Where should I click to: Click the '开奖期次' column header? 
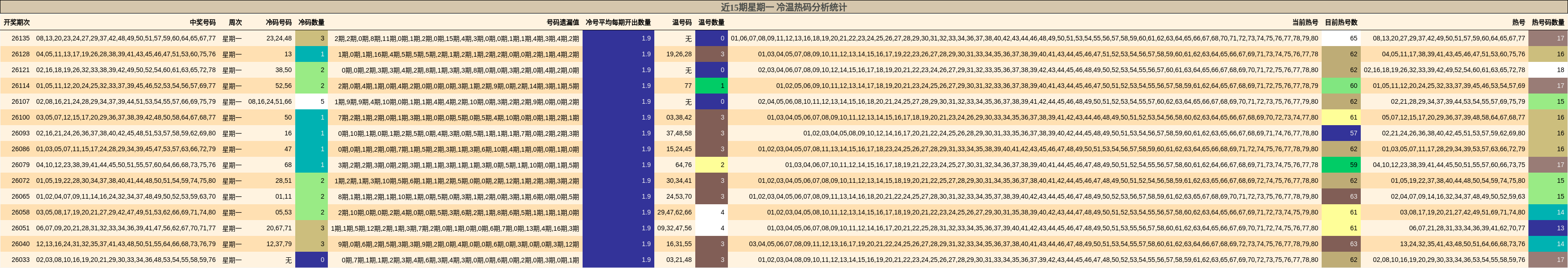click(16, 22)
